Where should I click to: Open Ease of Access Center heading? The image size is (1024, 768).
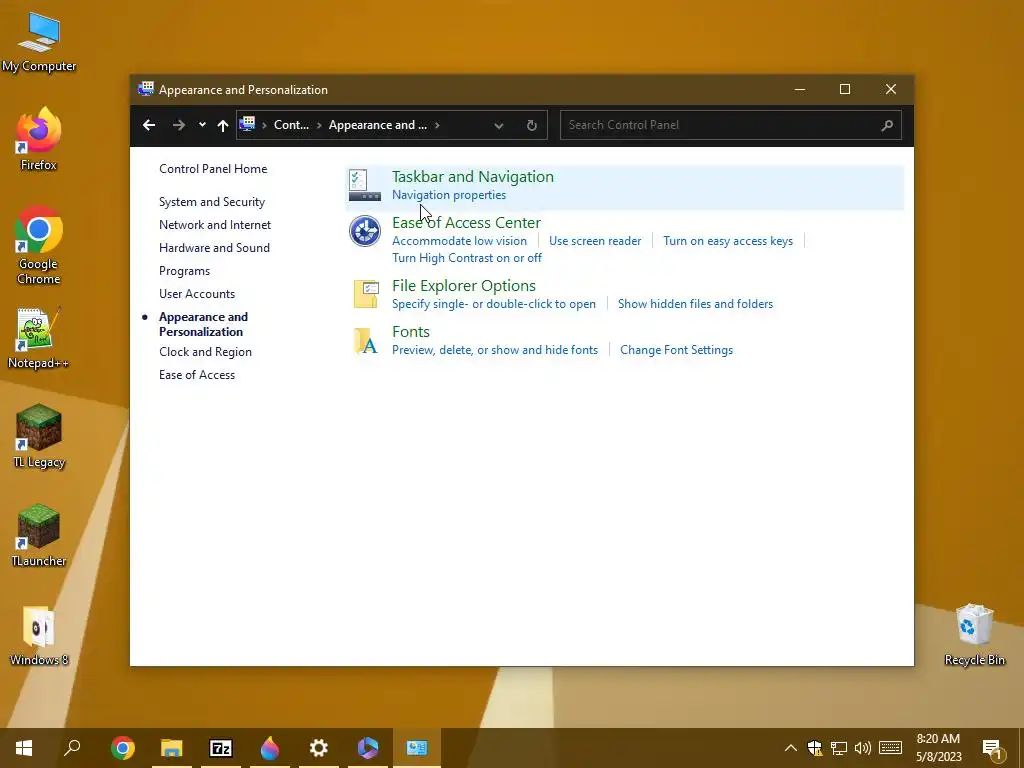[x=466, y=223]
